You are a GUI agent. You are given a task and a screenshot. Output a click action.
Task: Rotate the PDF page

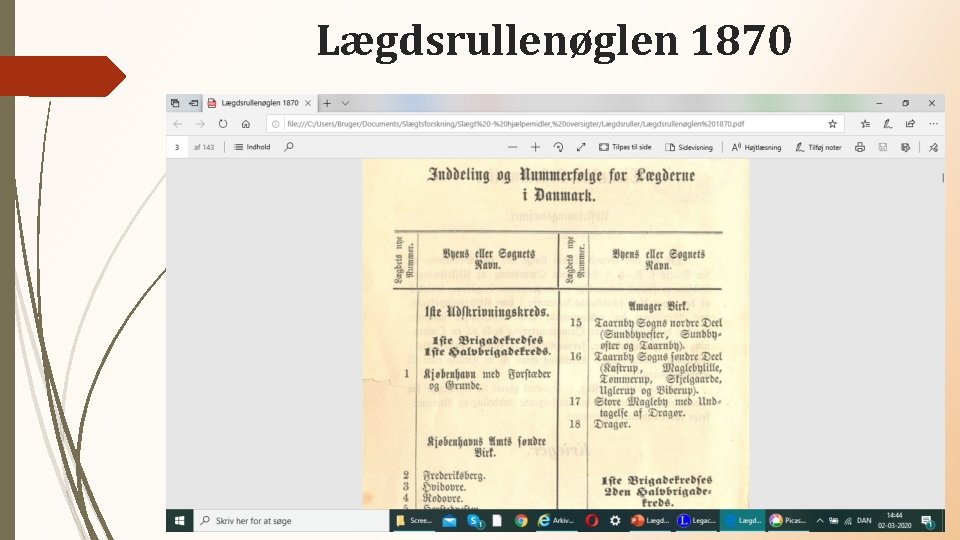click(x=558, y=147)
